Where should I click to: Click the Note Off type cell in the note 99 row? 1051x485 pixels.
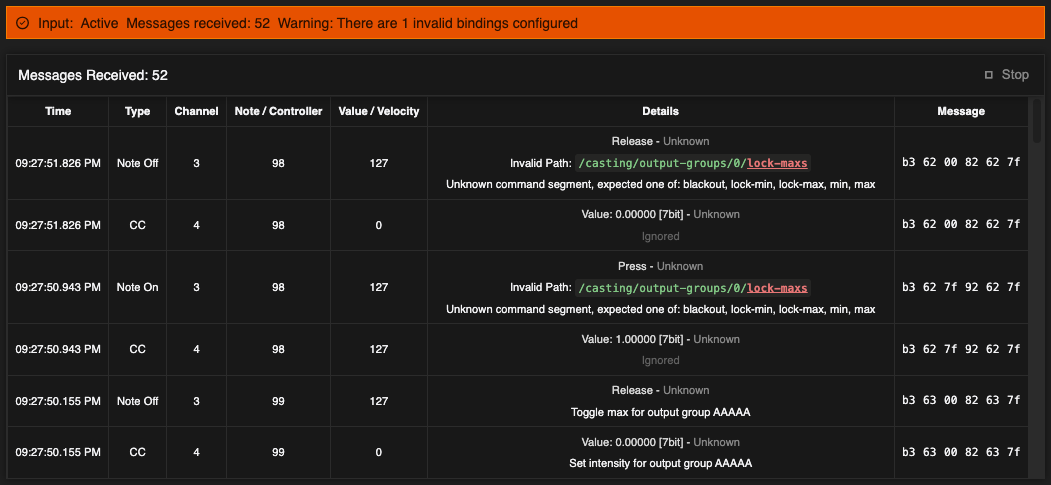(137, 401)
